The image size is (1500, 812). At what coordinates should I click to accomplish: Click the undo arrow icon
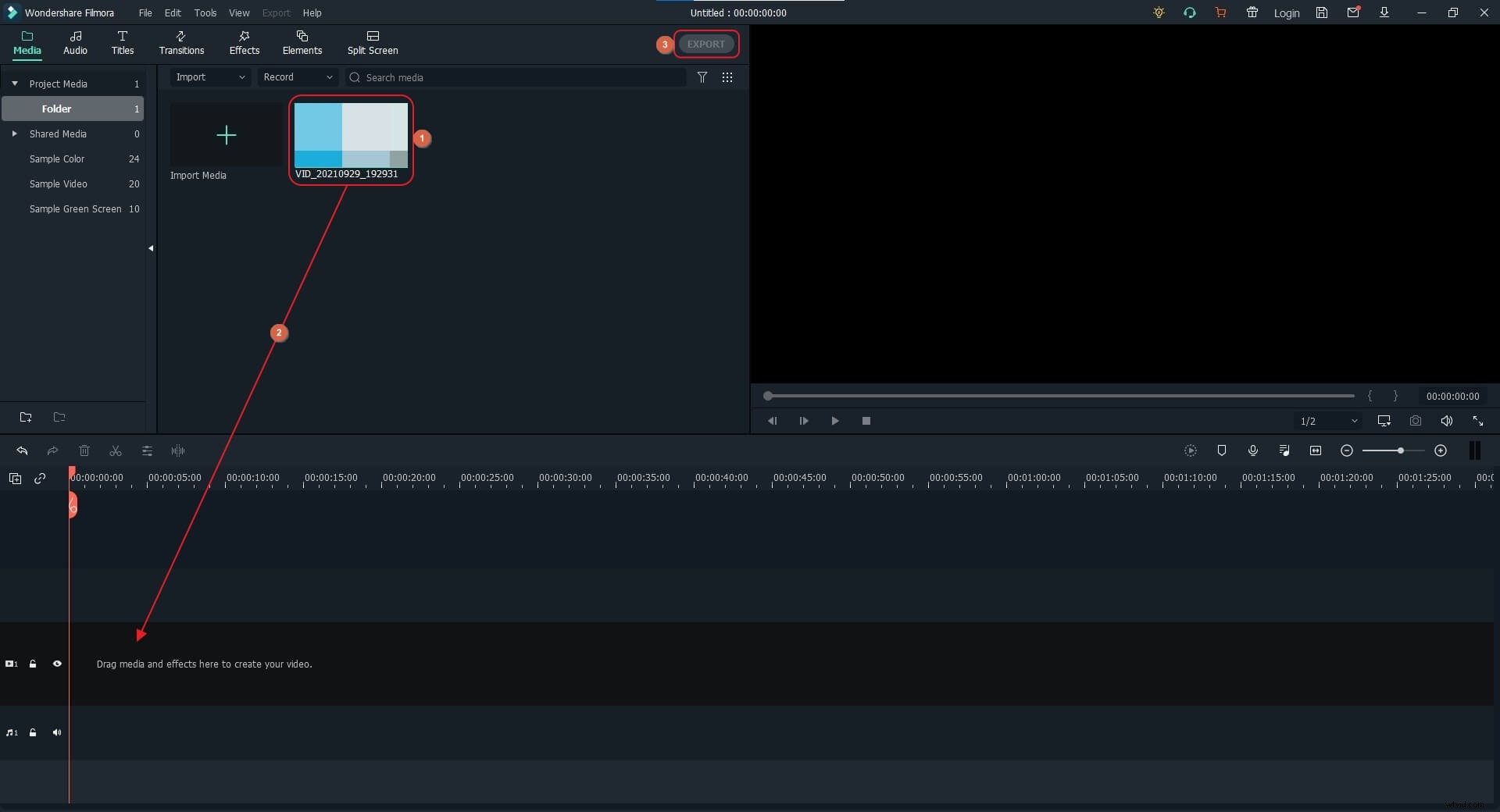point(22,451)
